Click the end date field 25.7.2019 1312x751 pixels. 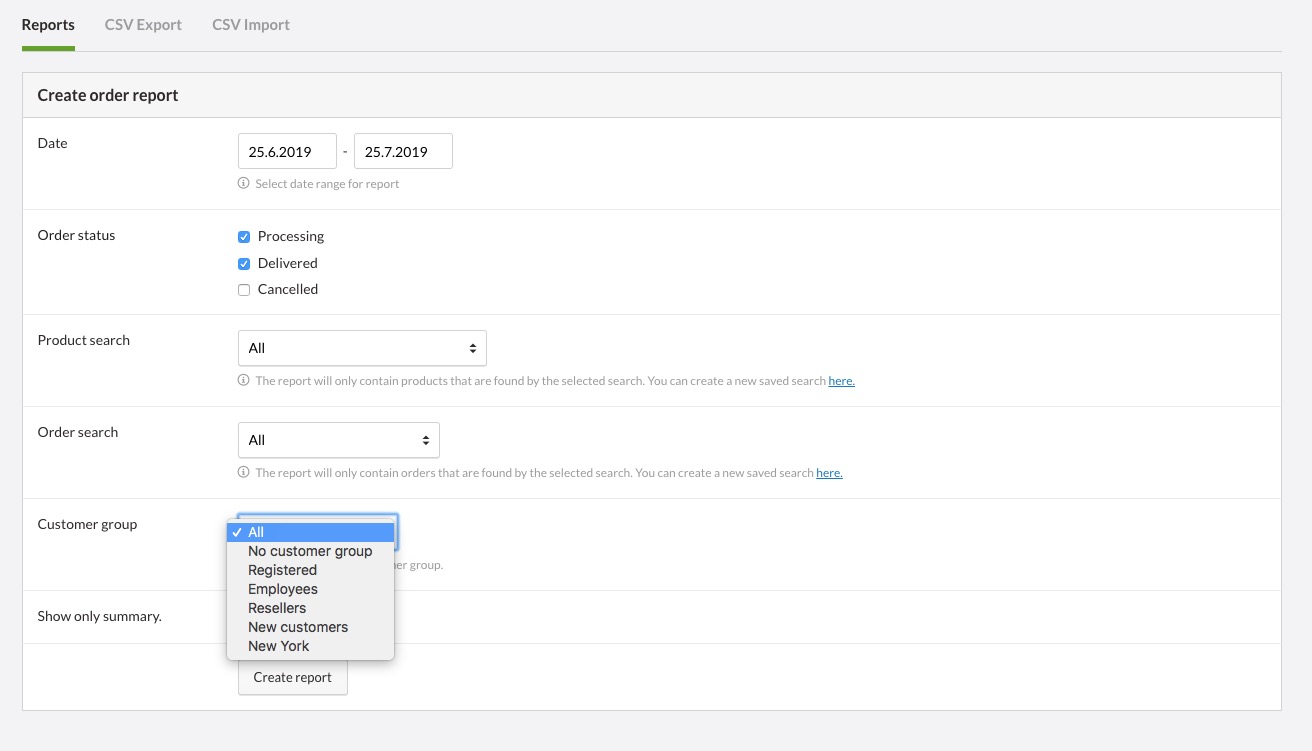point(403,152)
